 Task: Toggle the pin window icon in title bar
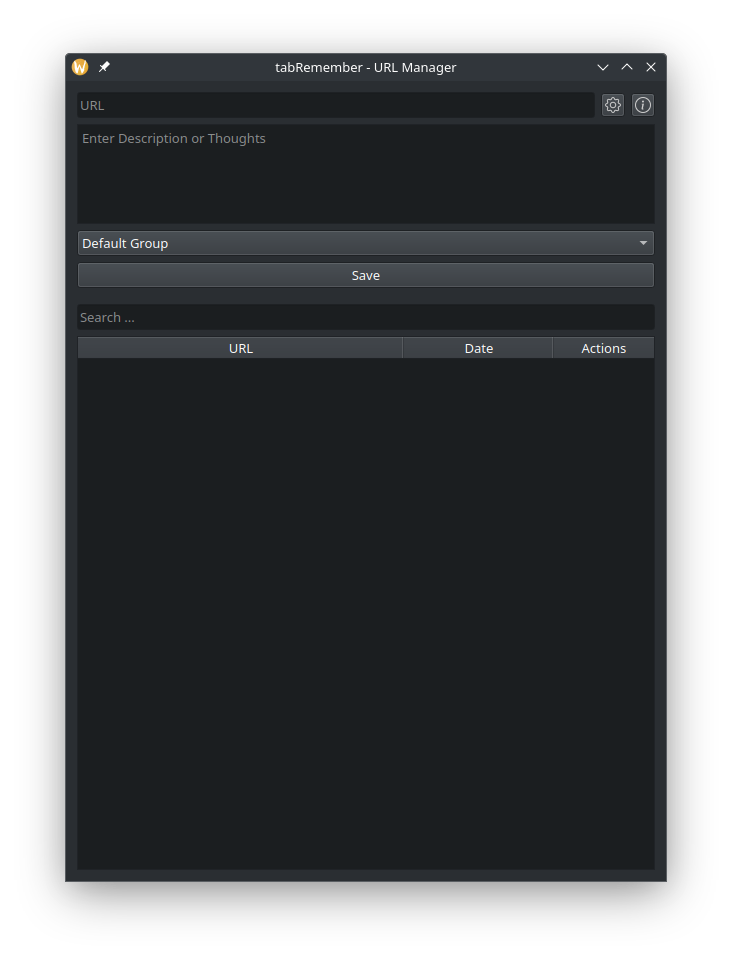point(104,67)
